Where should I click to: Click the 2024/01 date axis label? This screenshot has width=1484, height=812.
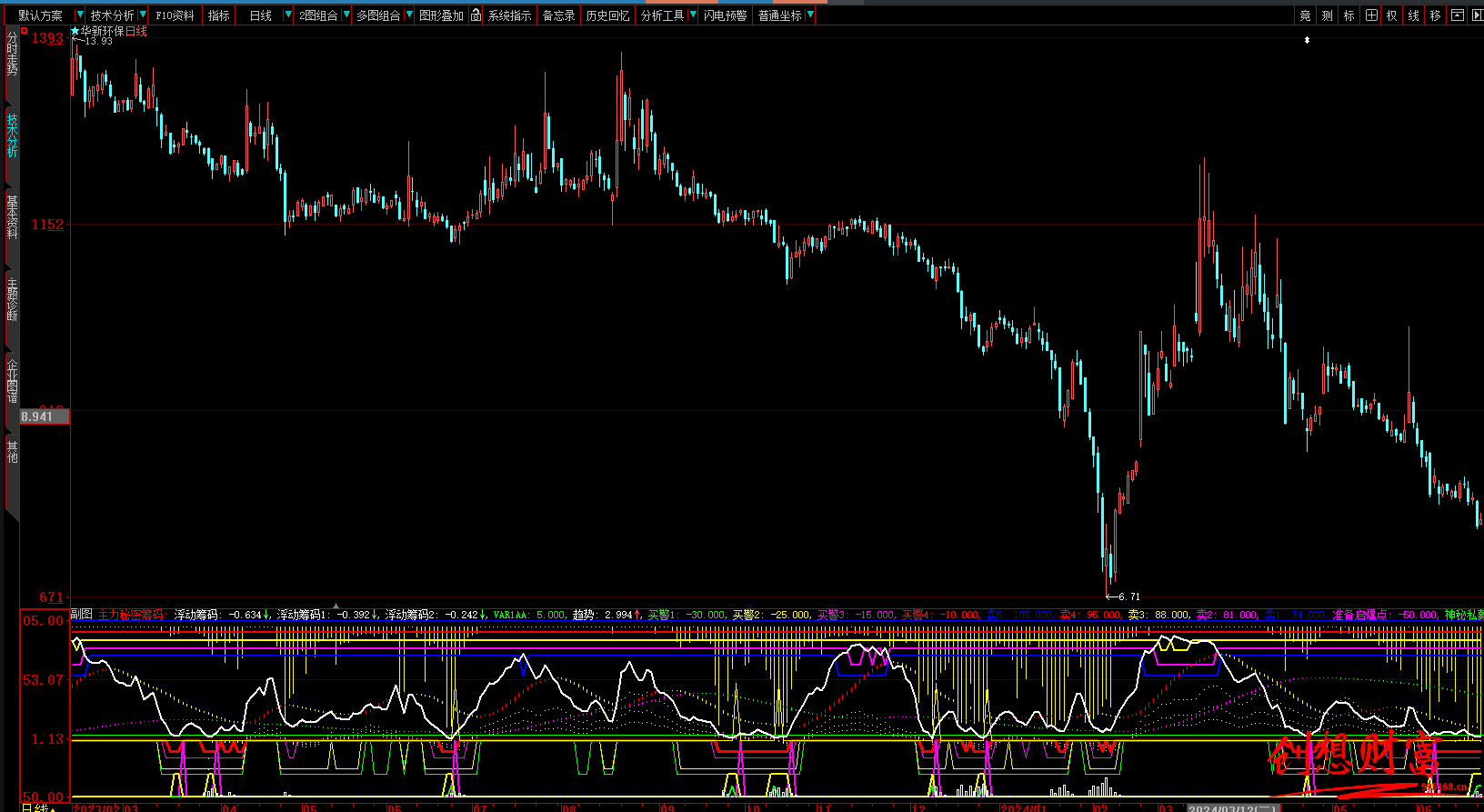1023,807
